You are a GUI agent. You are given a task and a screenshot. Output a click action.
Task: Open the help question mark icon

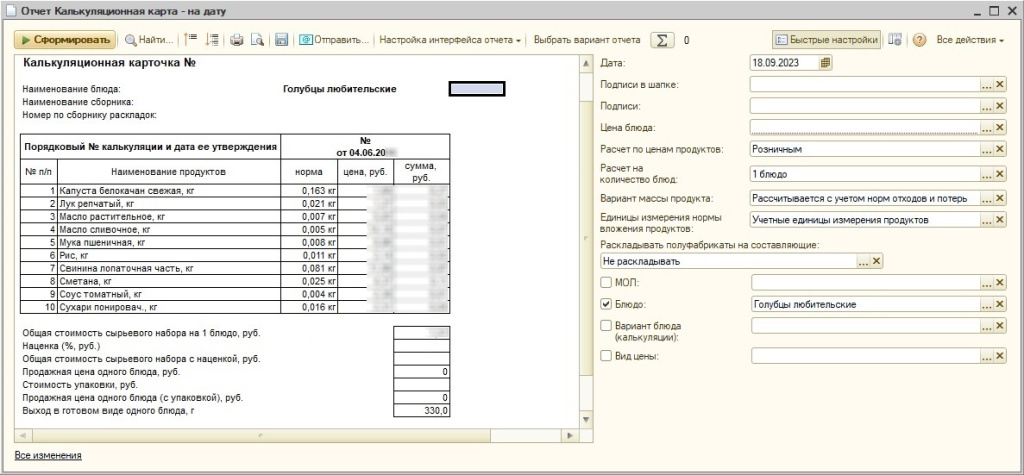click(x=920, y=40)
